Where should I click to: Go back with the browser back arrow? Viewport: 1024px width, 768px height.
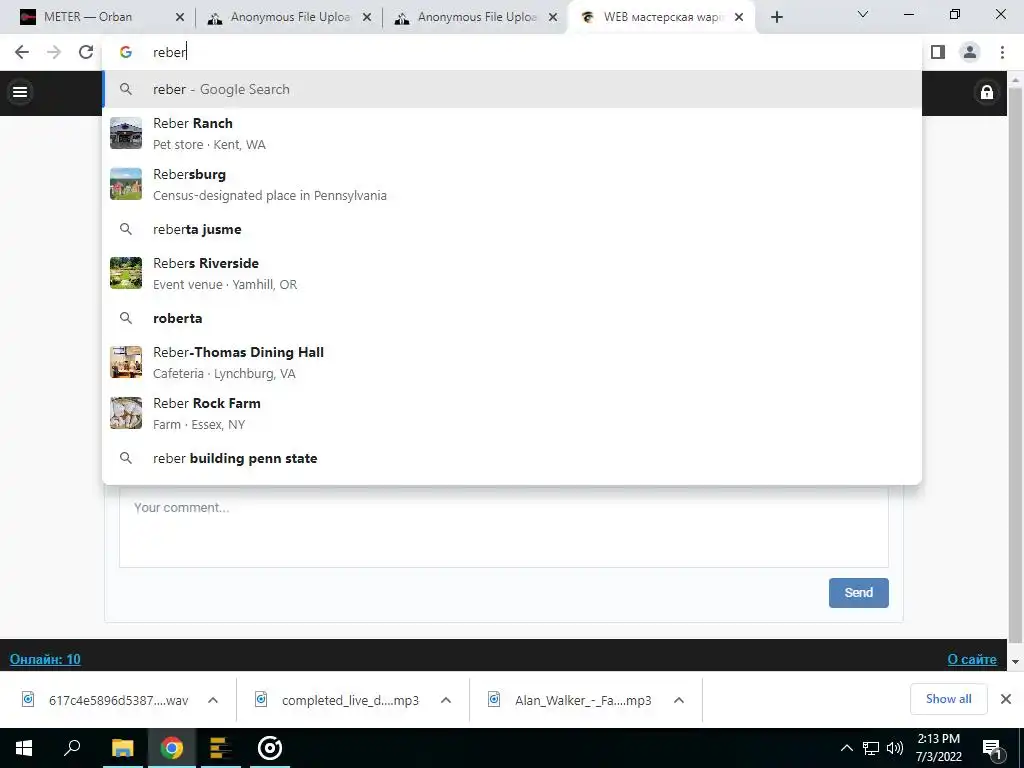[x=22, y=52]
